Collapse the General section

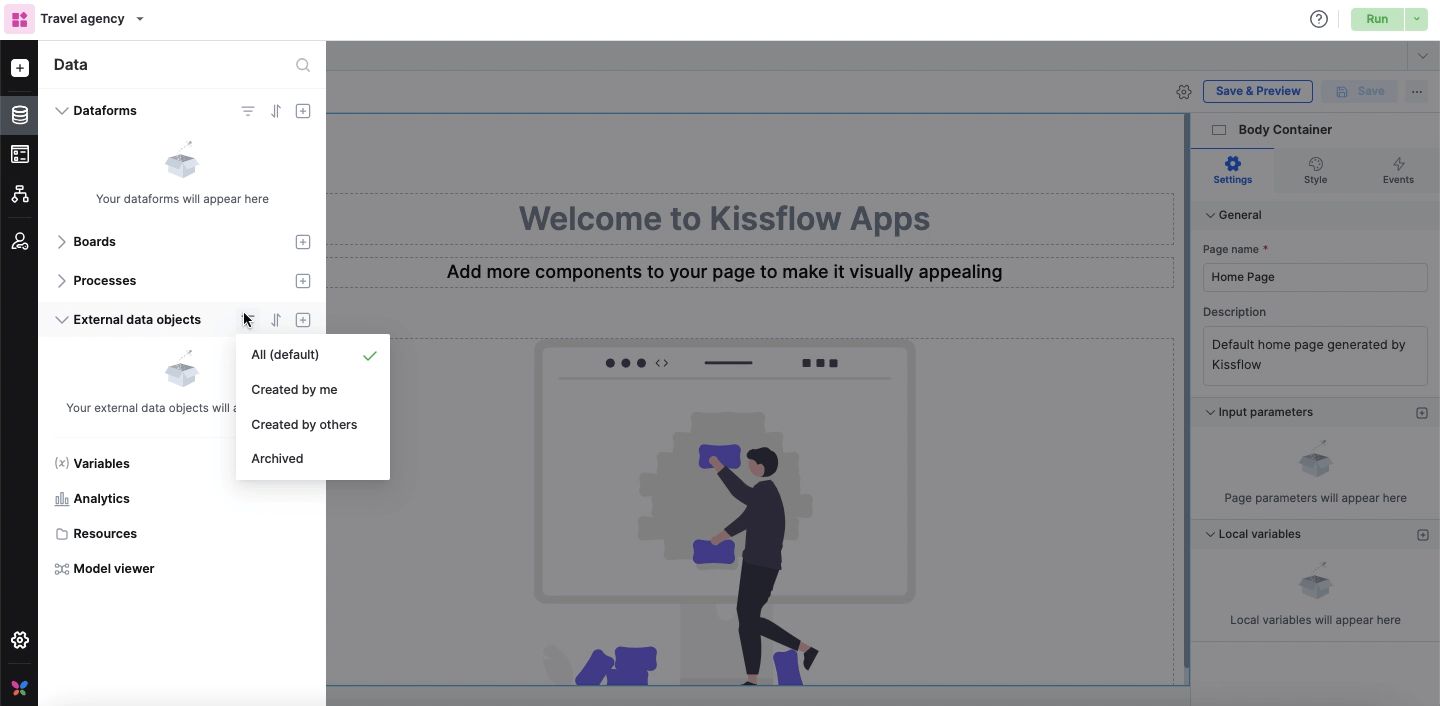(1210, 215)
